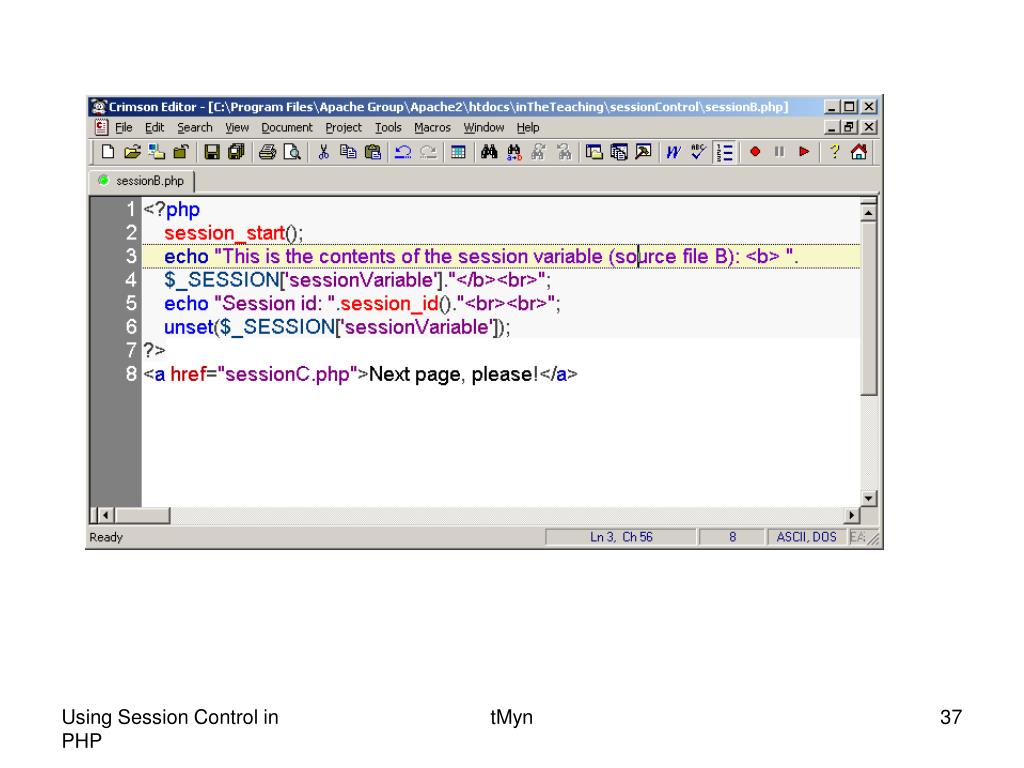
Task: Open the Tools menu
Action: (x=388, y=128)
